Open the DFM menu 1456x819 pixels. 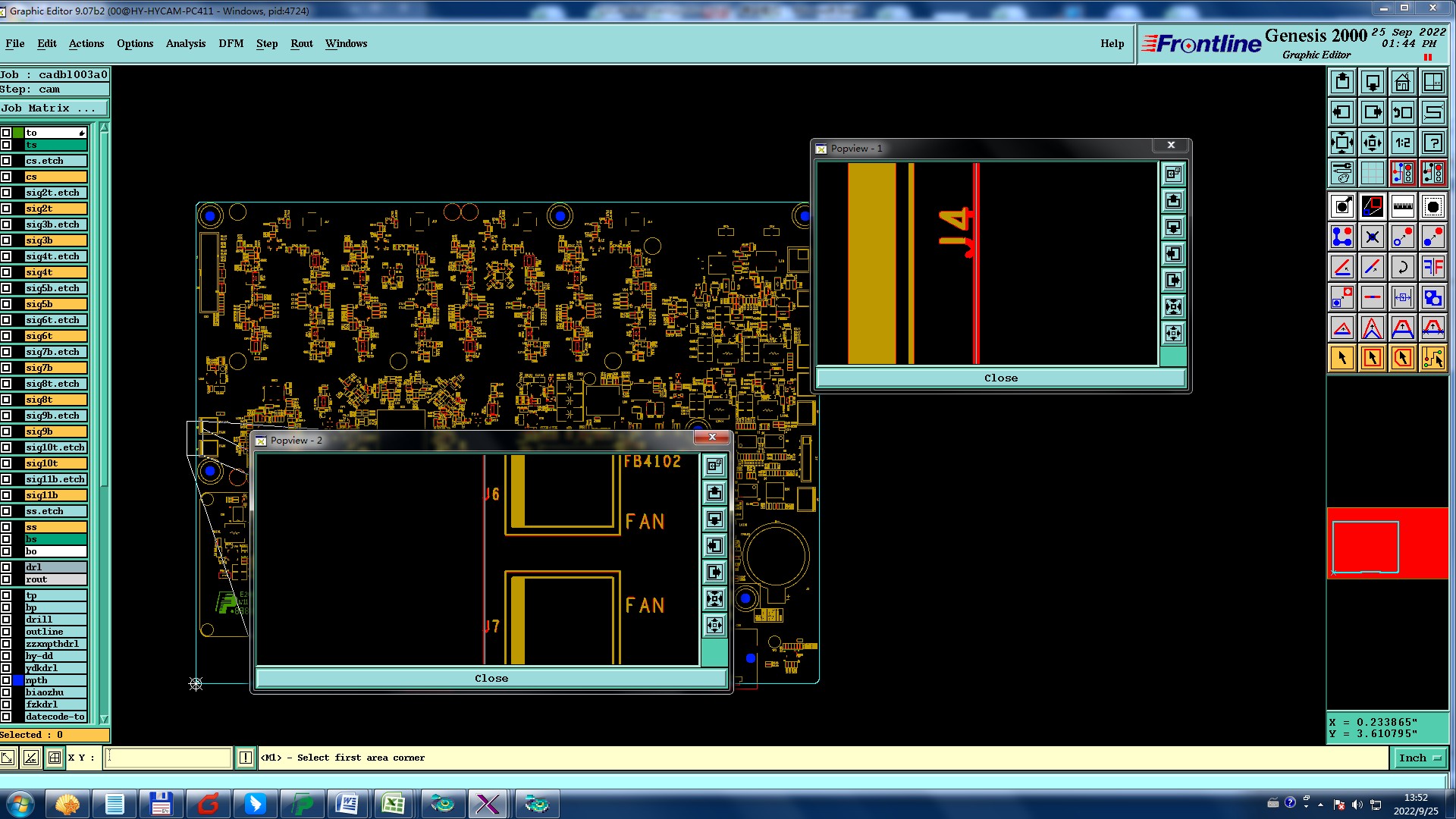tap(231, 43)
